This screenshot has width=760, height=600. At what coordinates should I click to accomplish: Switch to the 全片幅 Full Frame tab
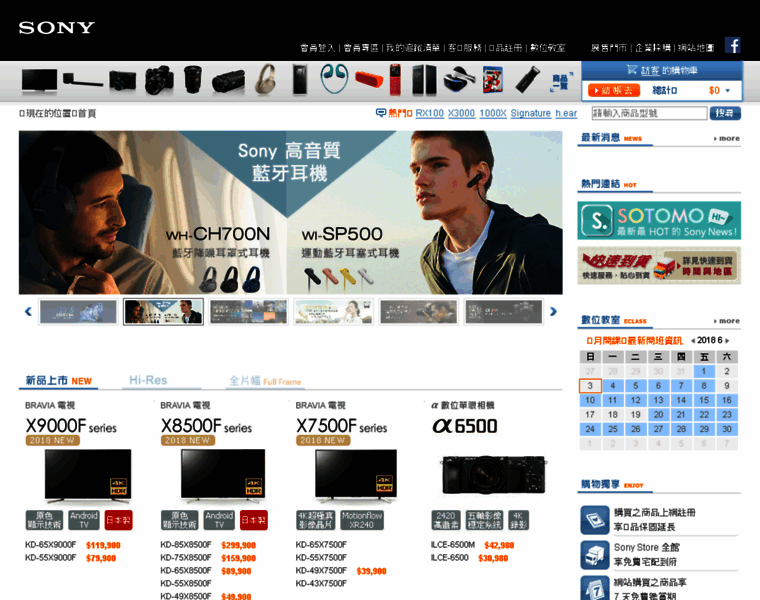click(265, 381)
